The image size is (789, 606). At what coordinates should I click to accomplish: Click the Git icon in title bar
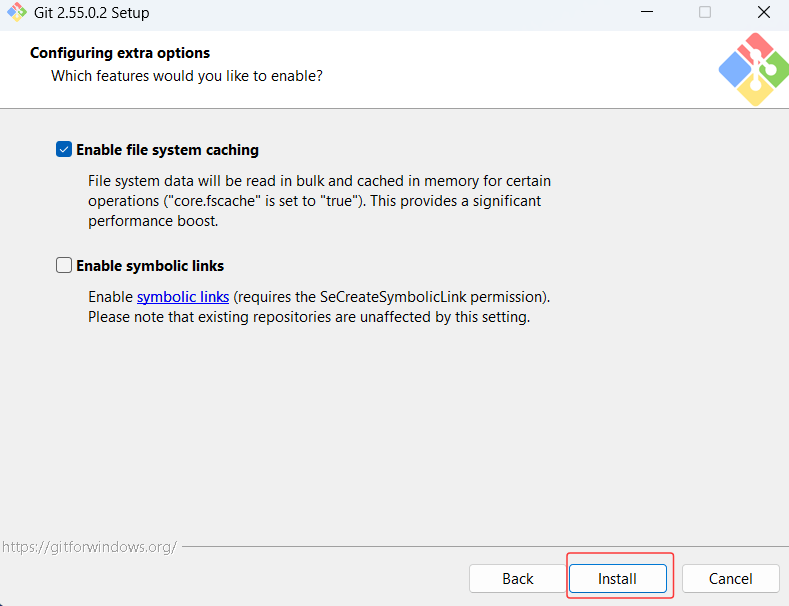pos(17,12)
